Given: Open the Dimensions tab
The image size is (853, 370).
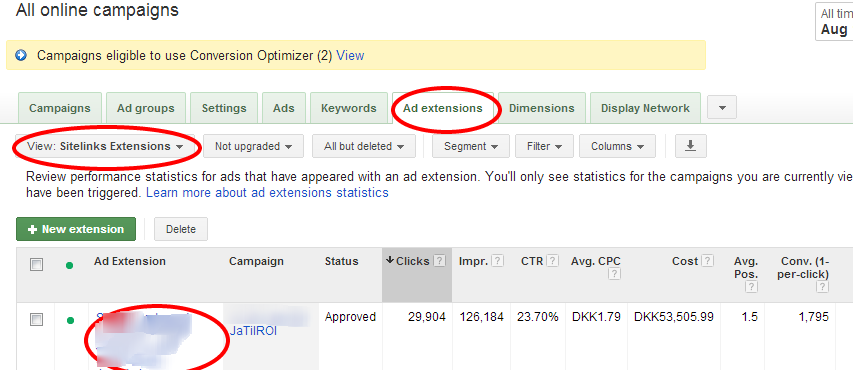Looking at the screenshot, I should click(x=542, y=108).
